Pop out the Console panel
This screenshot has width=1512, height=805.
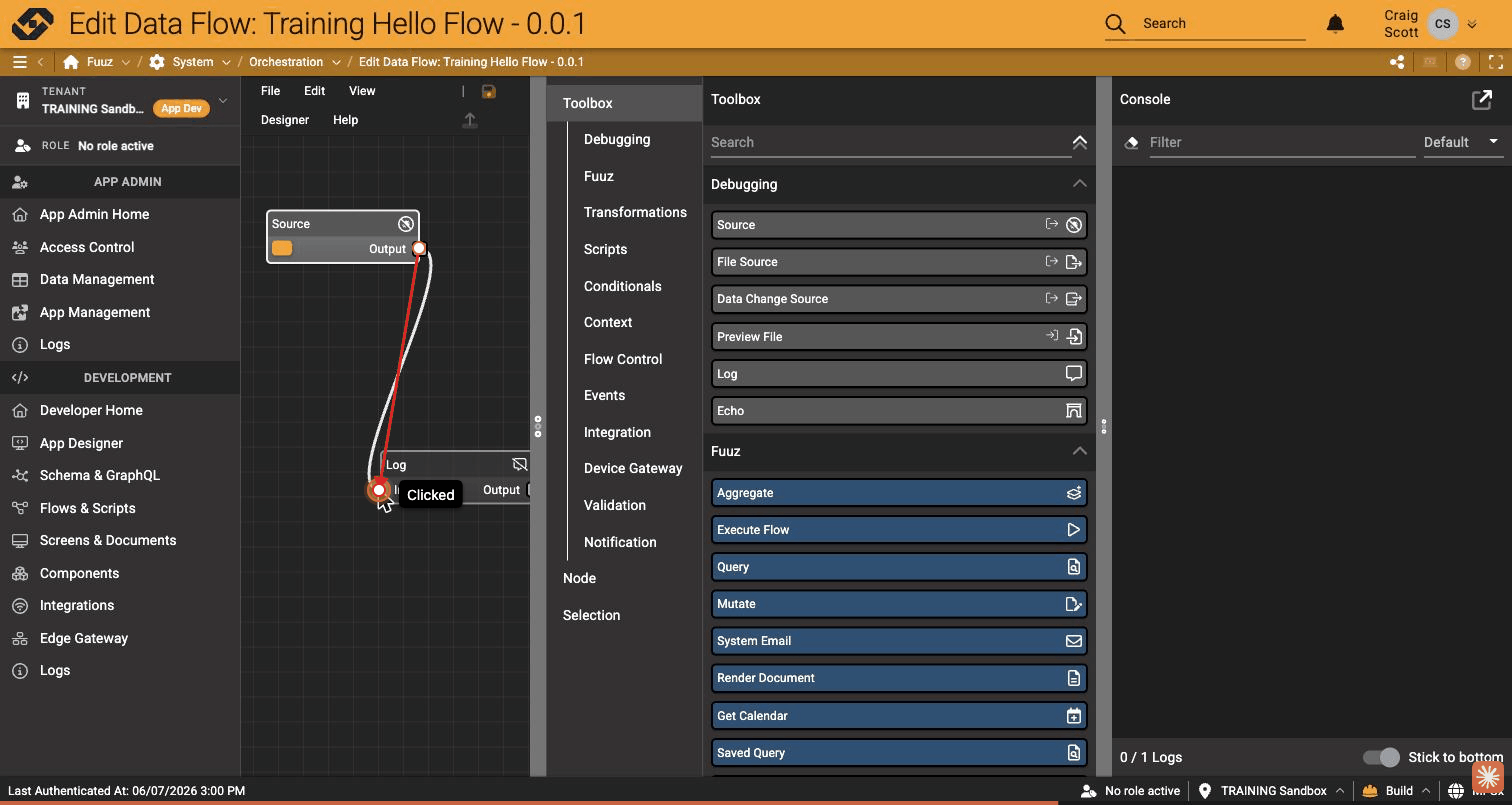pos(1482,99)
